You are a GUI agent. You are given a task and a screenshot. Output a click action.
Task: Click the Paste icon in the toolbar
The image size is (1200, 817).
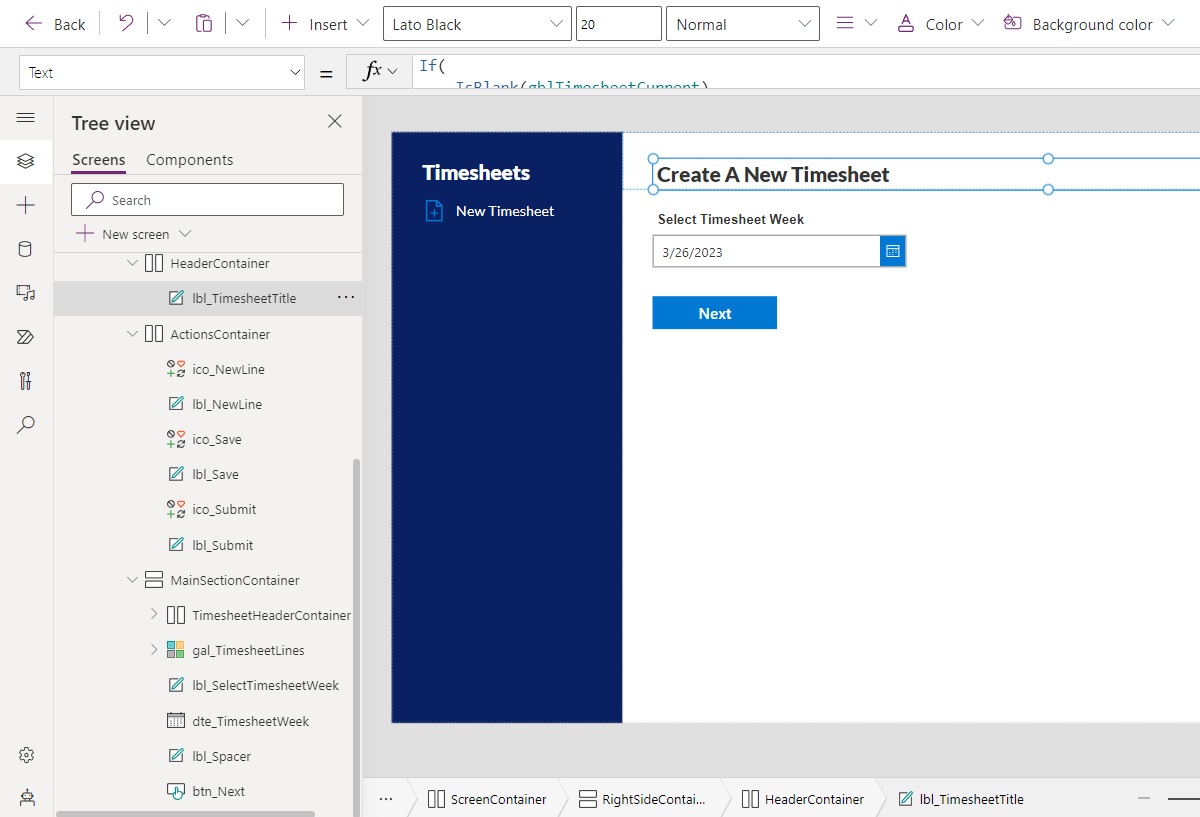[203, 23]
